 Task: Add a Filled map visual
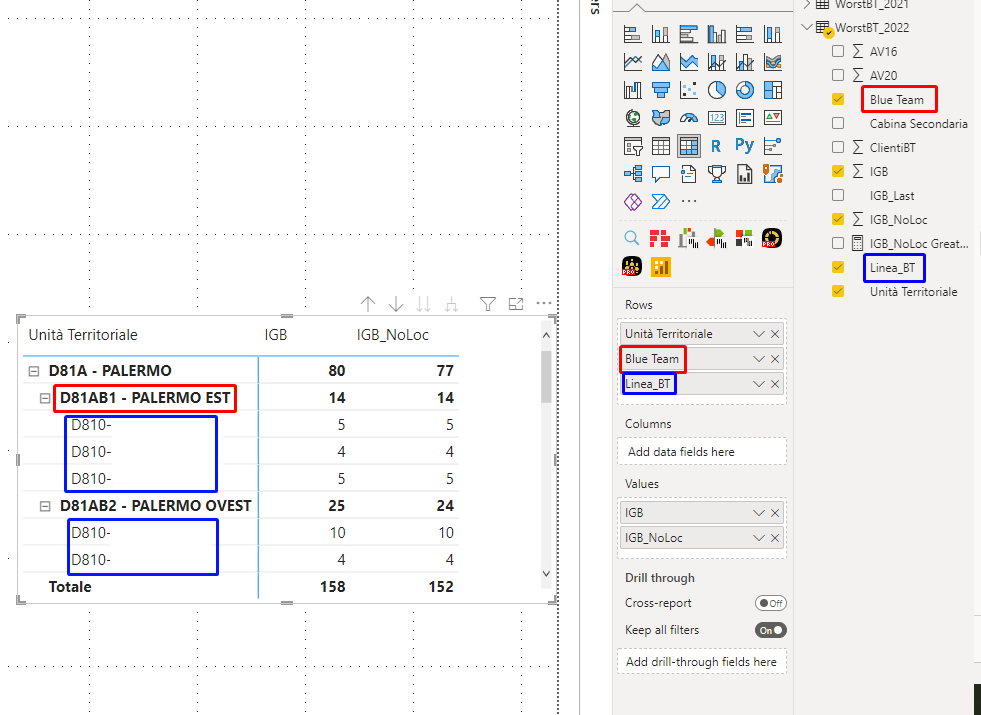[x=661, y=118]
